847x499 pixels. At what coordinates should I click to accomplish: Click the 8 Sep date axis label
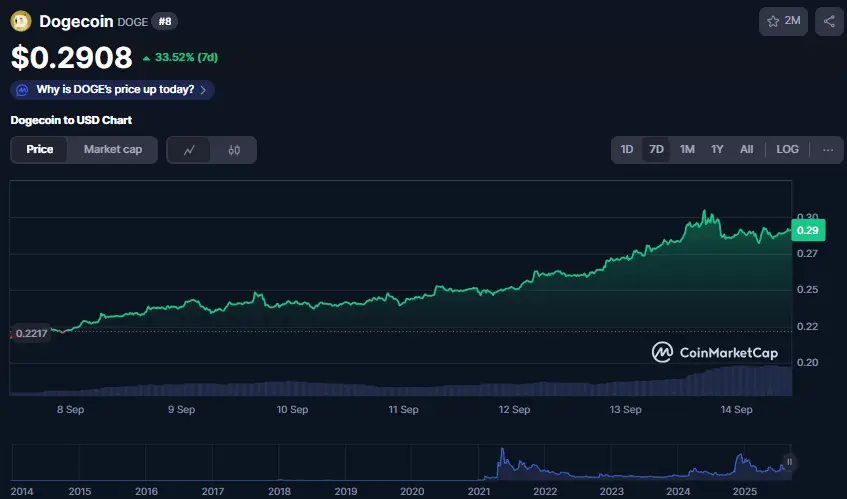[x=71, y=409]
